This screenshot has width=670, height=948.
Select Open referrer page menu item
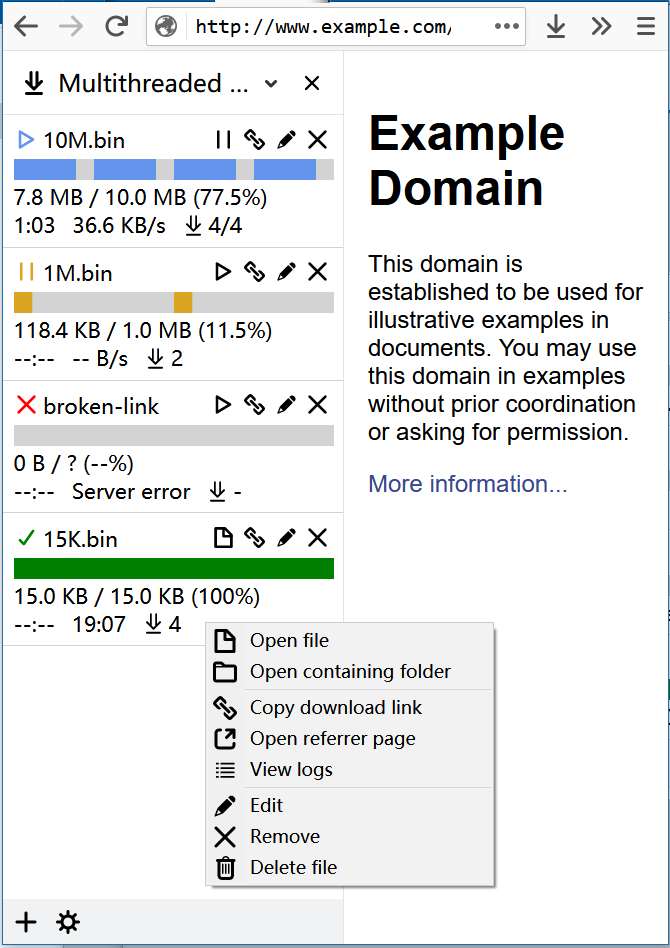pyautogui.click(x=350, y=738)
